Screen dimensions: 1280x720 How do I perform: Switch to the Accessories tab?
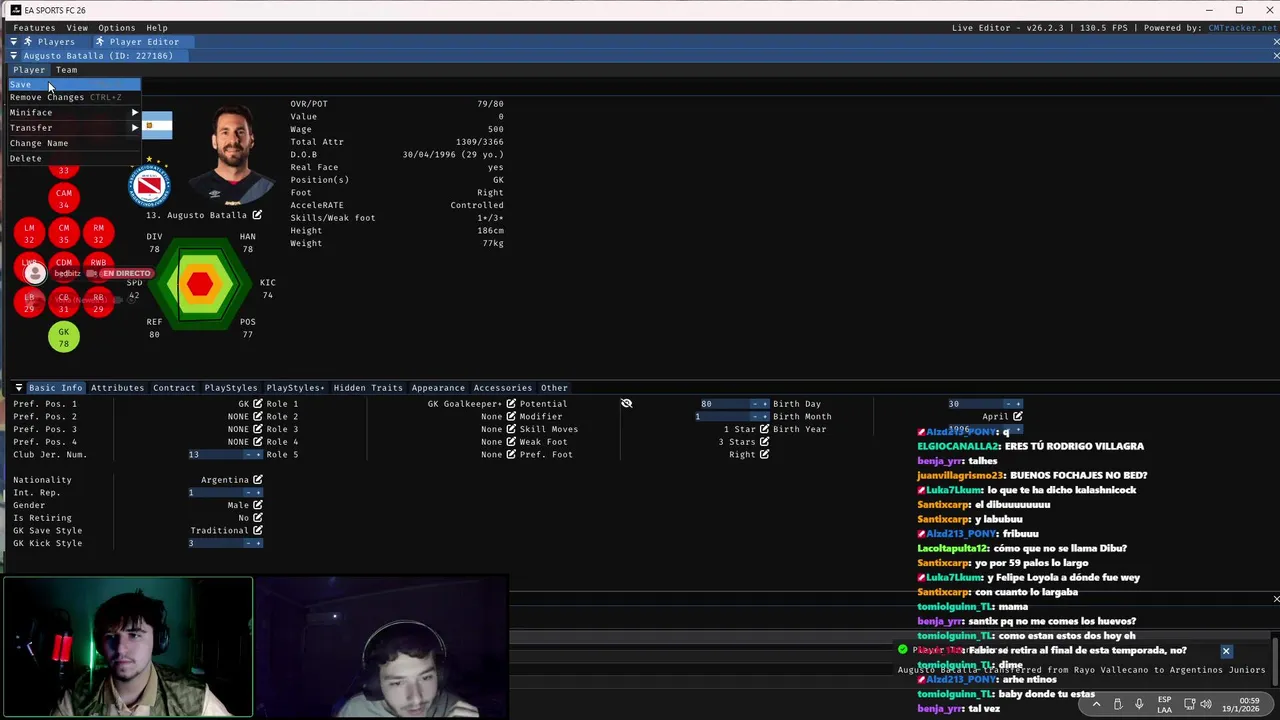coord(502,388)
